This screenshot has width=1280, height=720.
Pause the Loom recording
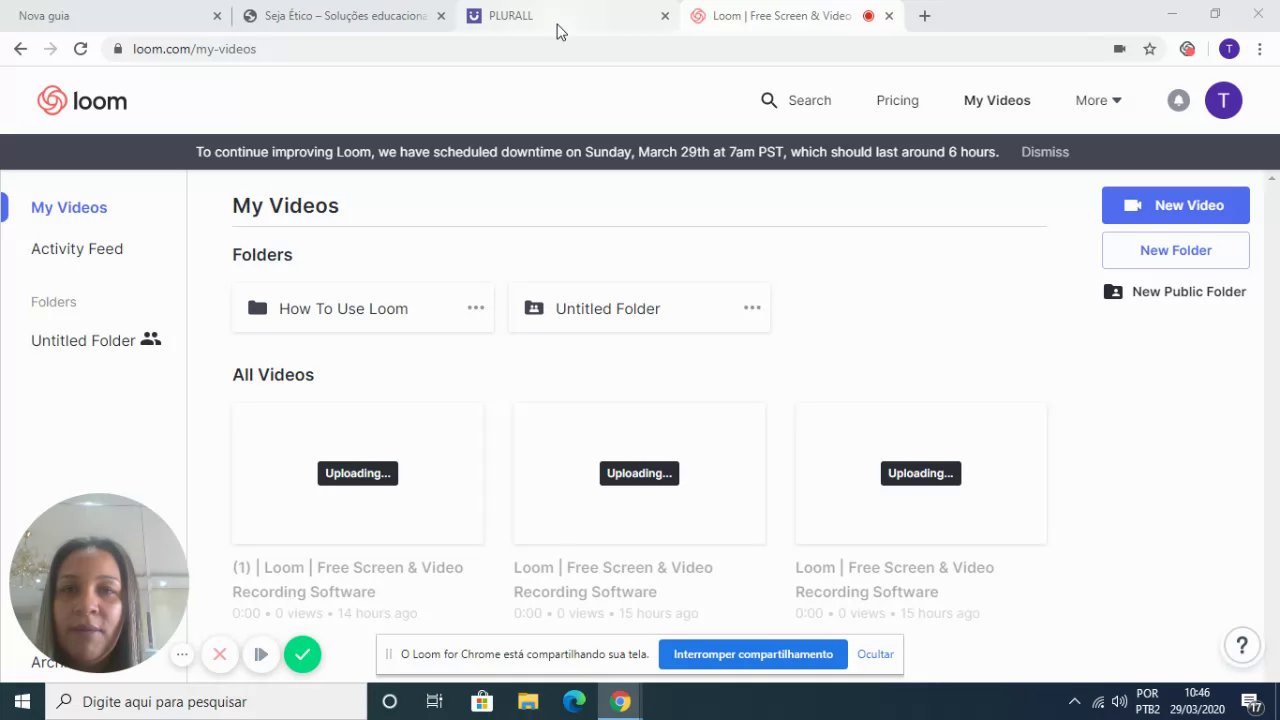tap(261, 654)
